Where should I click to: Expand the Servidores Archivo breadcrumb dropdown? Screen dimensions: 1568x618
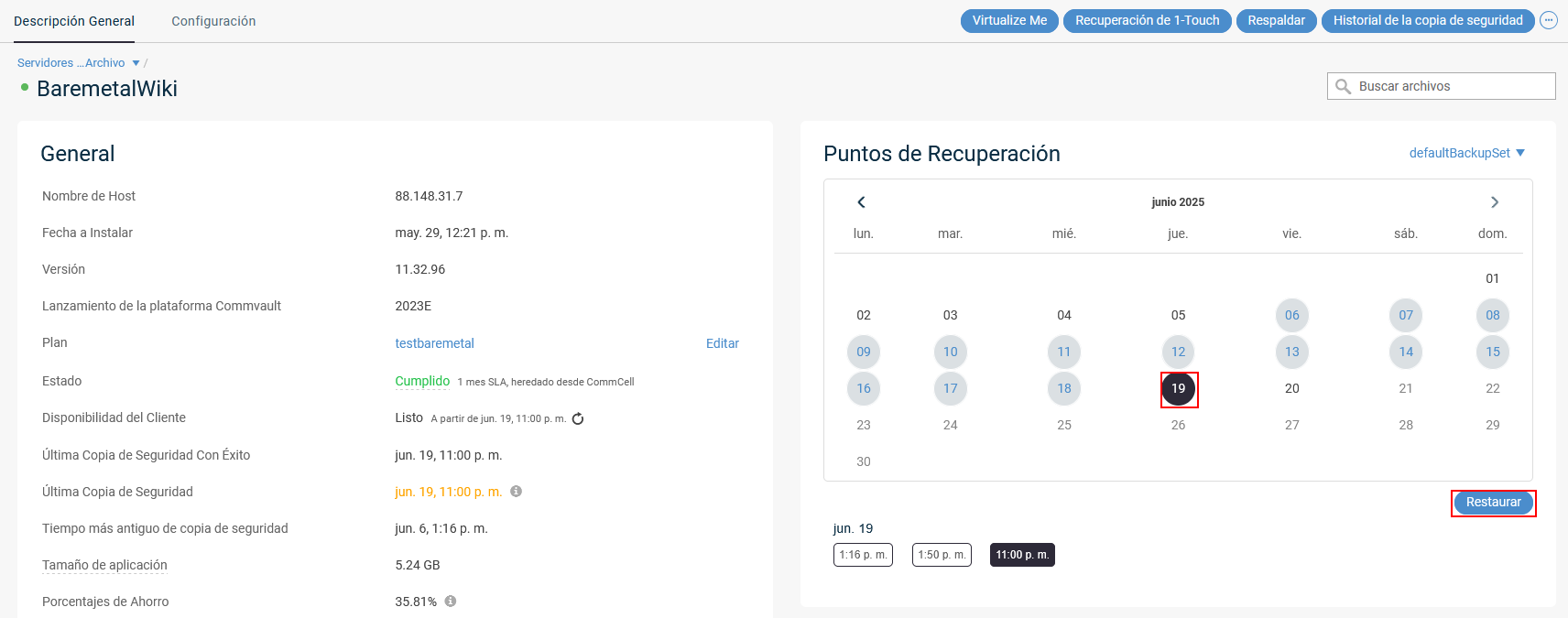[136, 63]
